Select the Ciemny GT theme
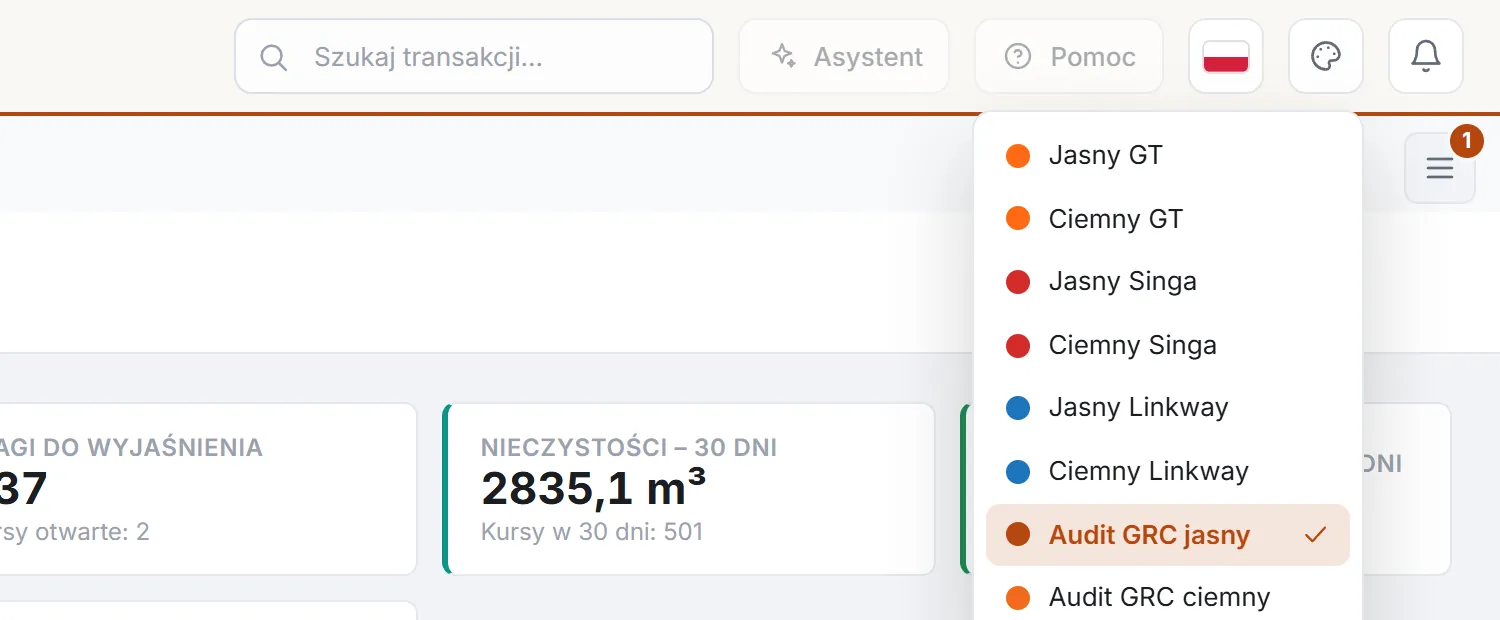 coord(1168,219)
